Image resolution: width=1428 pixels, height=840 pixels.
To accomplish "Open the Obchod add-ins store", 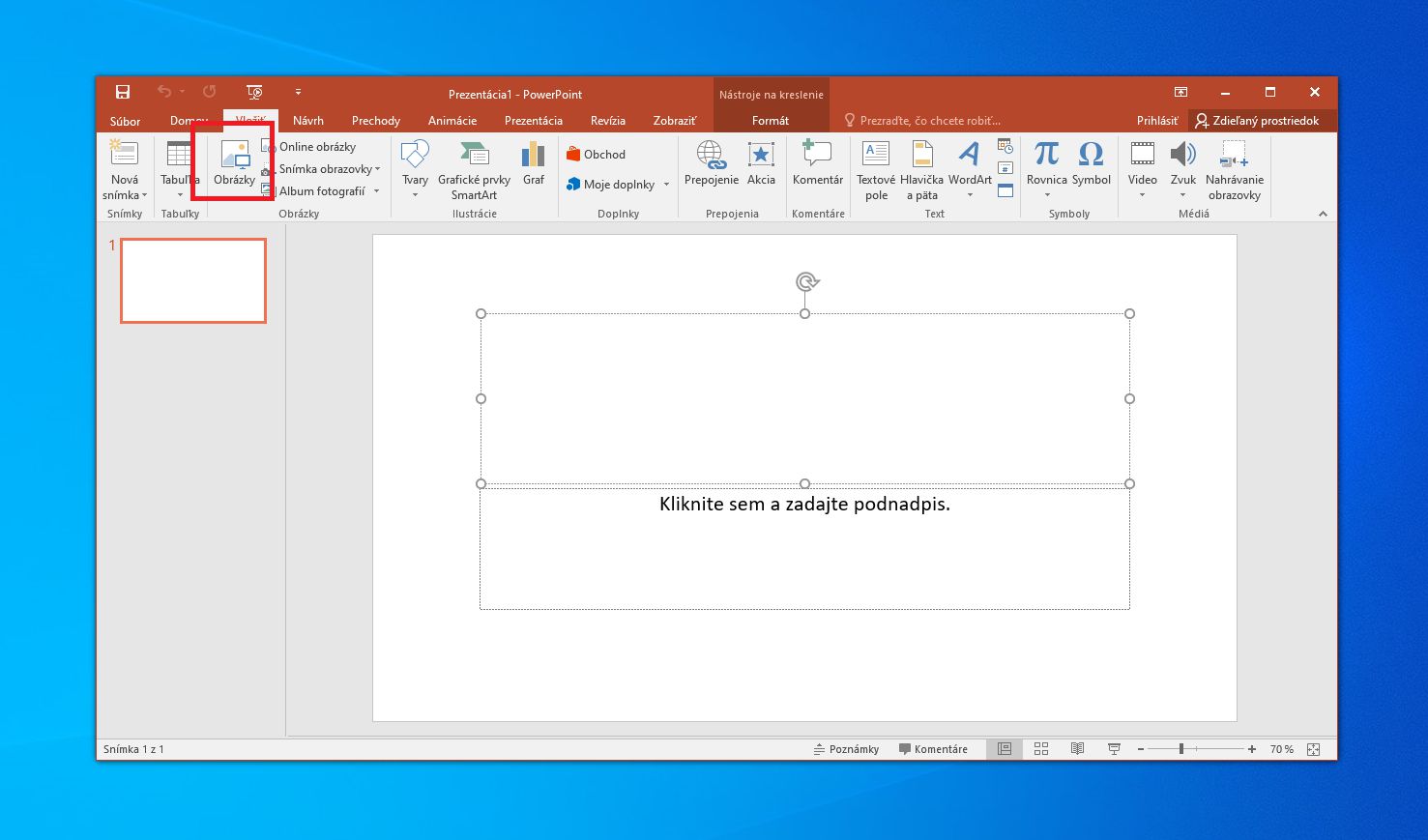I will 597,155.
